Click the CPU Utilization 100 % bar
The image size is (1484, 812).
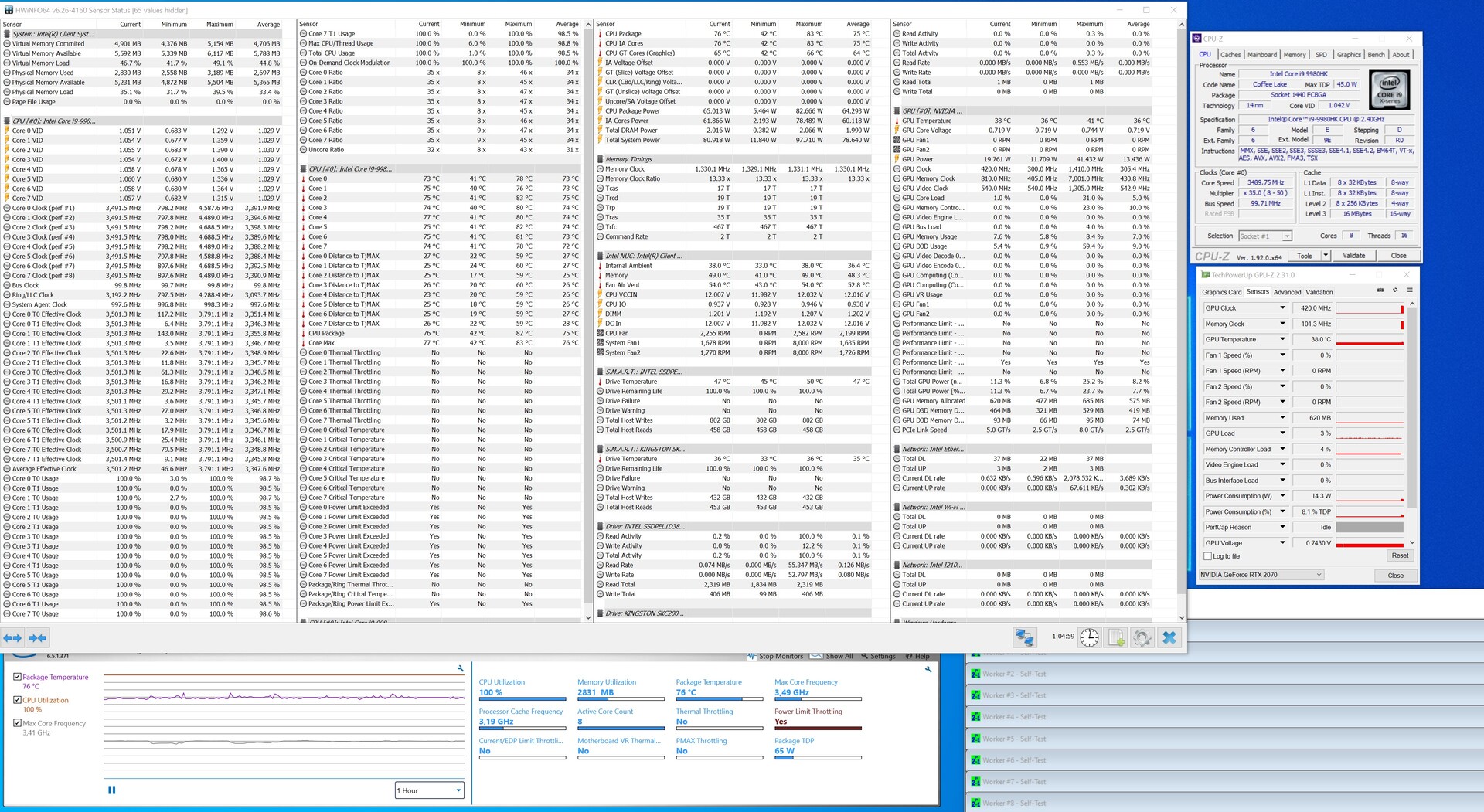(522, 698)
